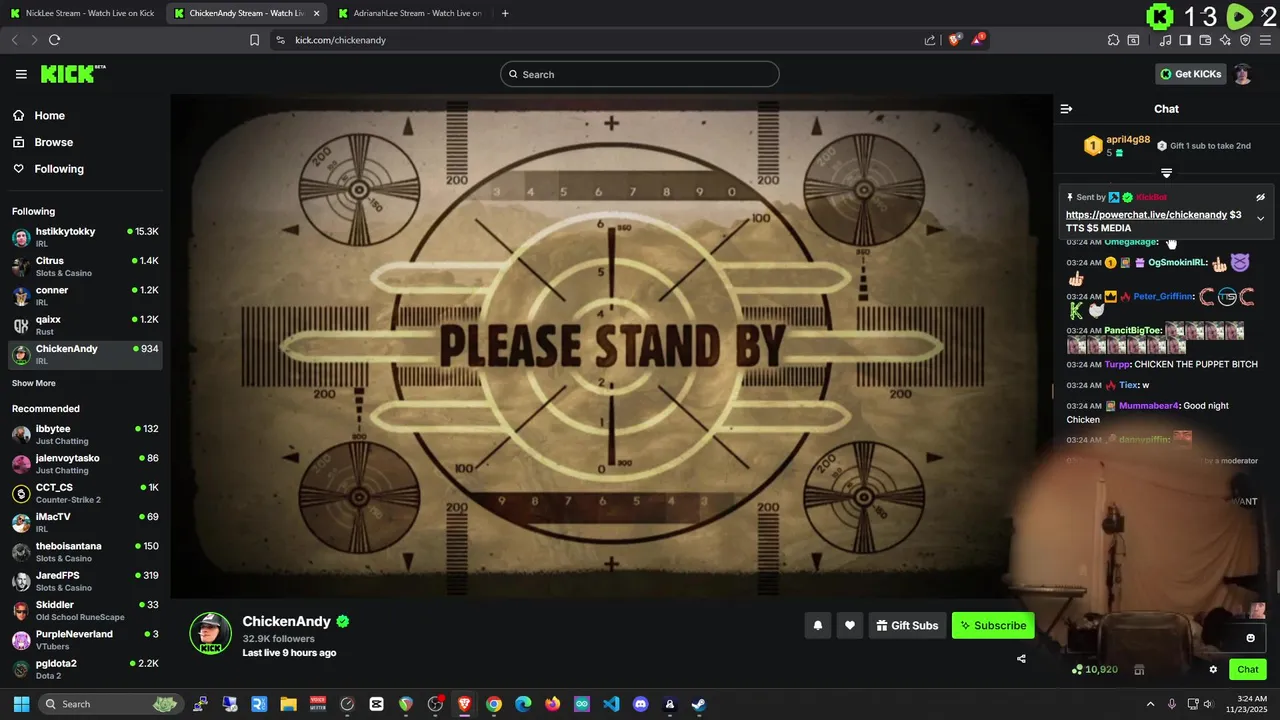Open the browser main menu
The width and height of the screenshot is (1280, 720).
coord(1266,40)
